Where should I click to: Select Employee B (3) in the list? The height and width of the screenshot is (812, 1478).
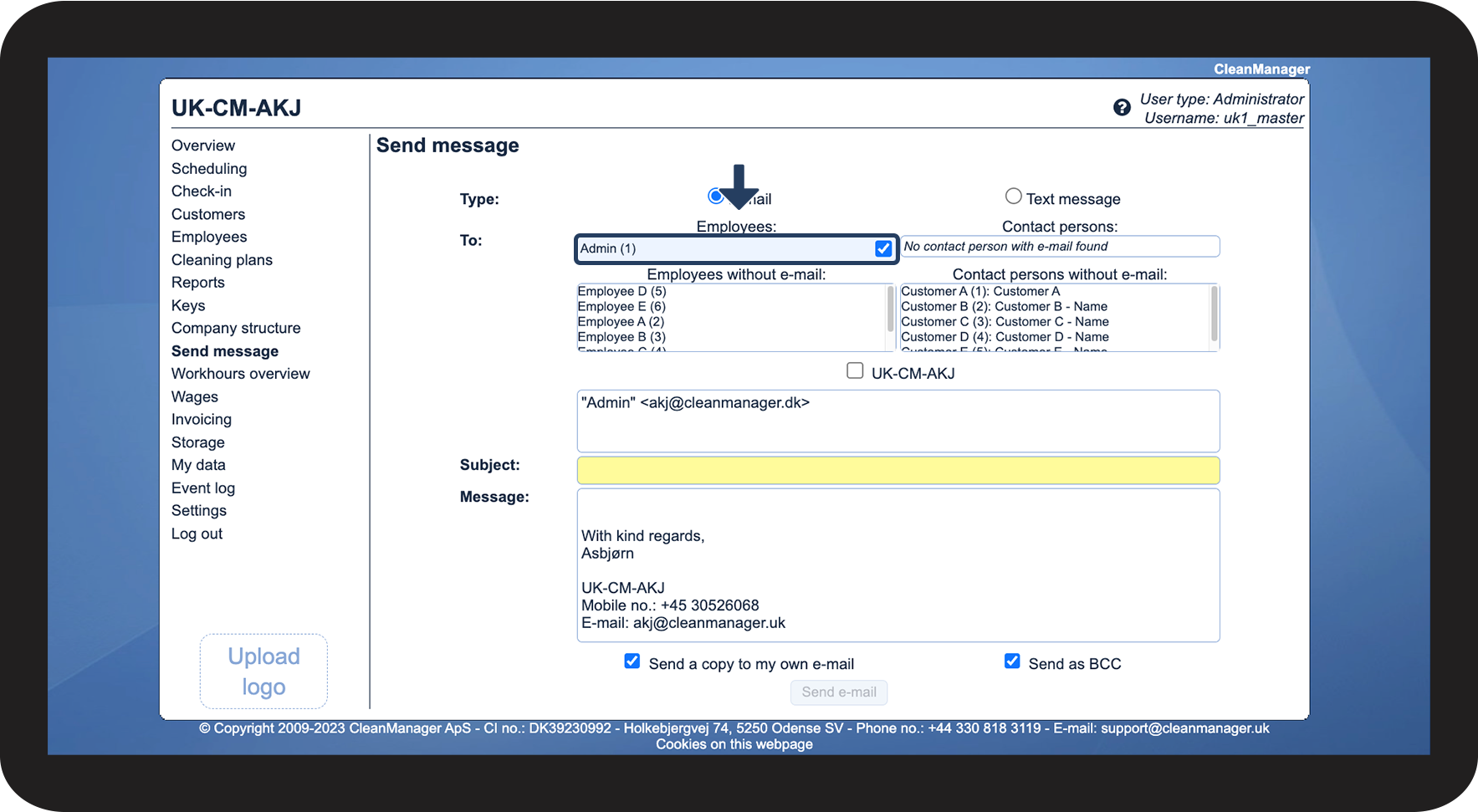click(x=621, y=337)
